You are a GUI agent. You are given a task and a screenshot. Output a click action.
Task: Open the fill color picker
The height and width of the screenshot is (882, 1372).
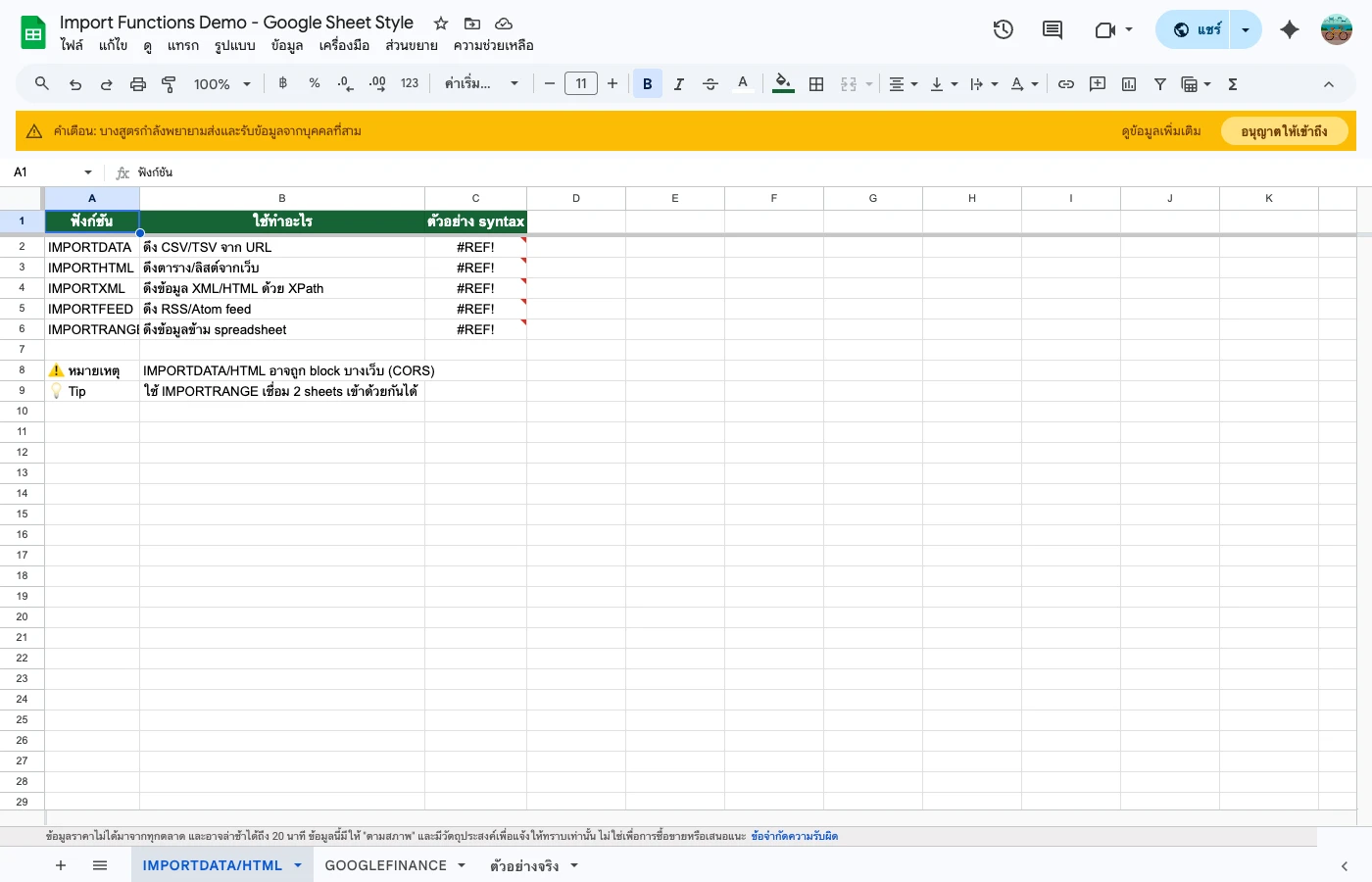(x=783, y=83)
